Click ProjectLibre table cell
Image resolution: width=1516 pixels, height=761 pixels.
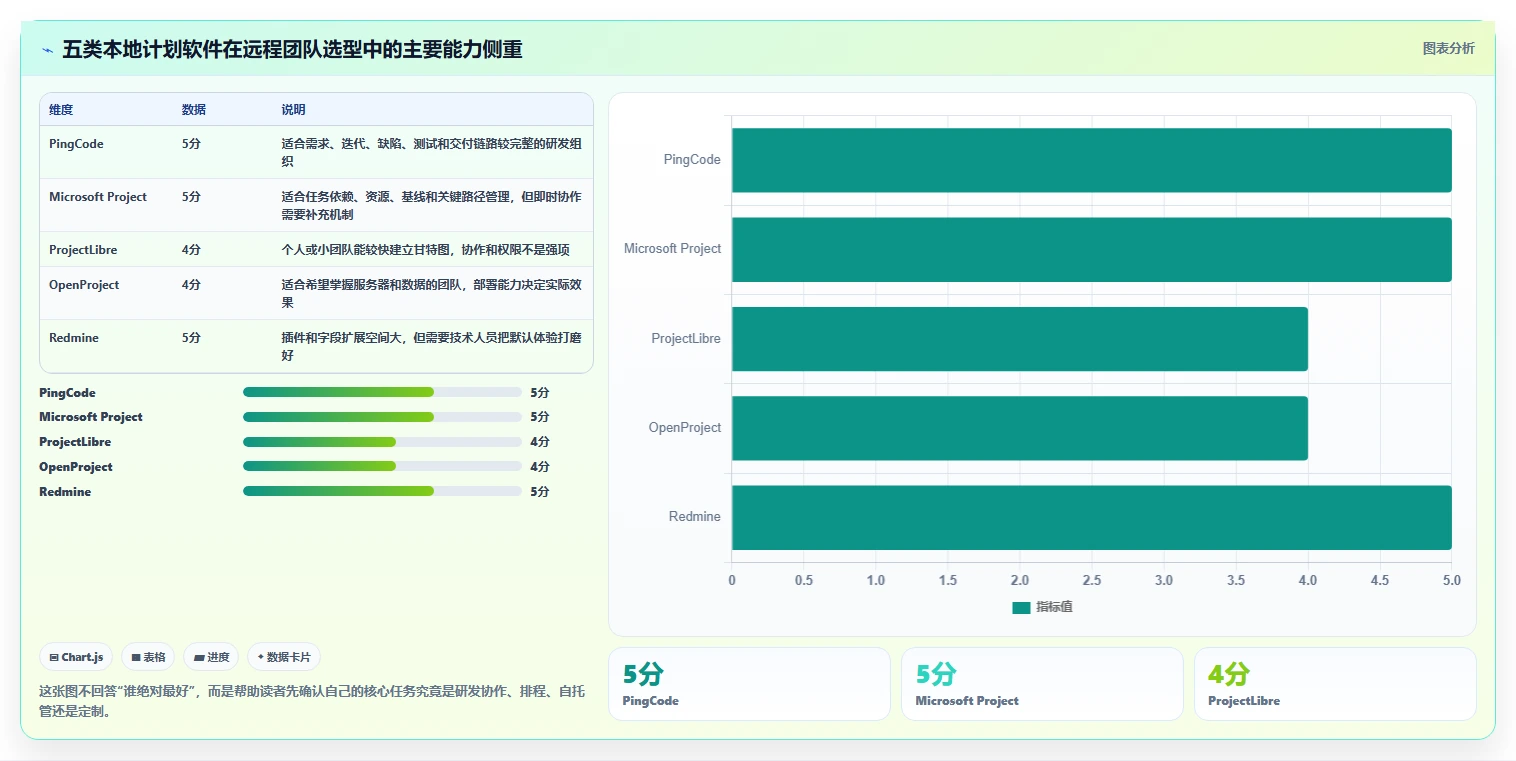click(x=83, y=249)
